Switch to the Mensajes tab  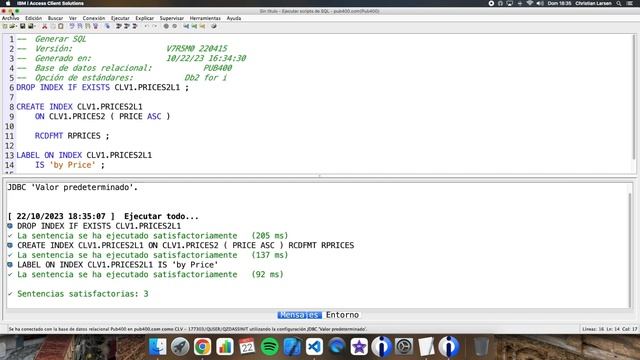[x=299, y=315]
